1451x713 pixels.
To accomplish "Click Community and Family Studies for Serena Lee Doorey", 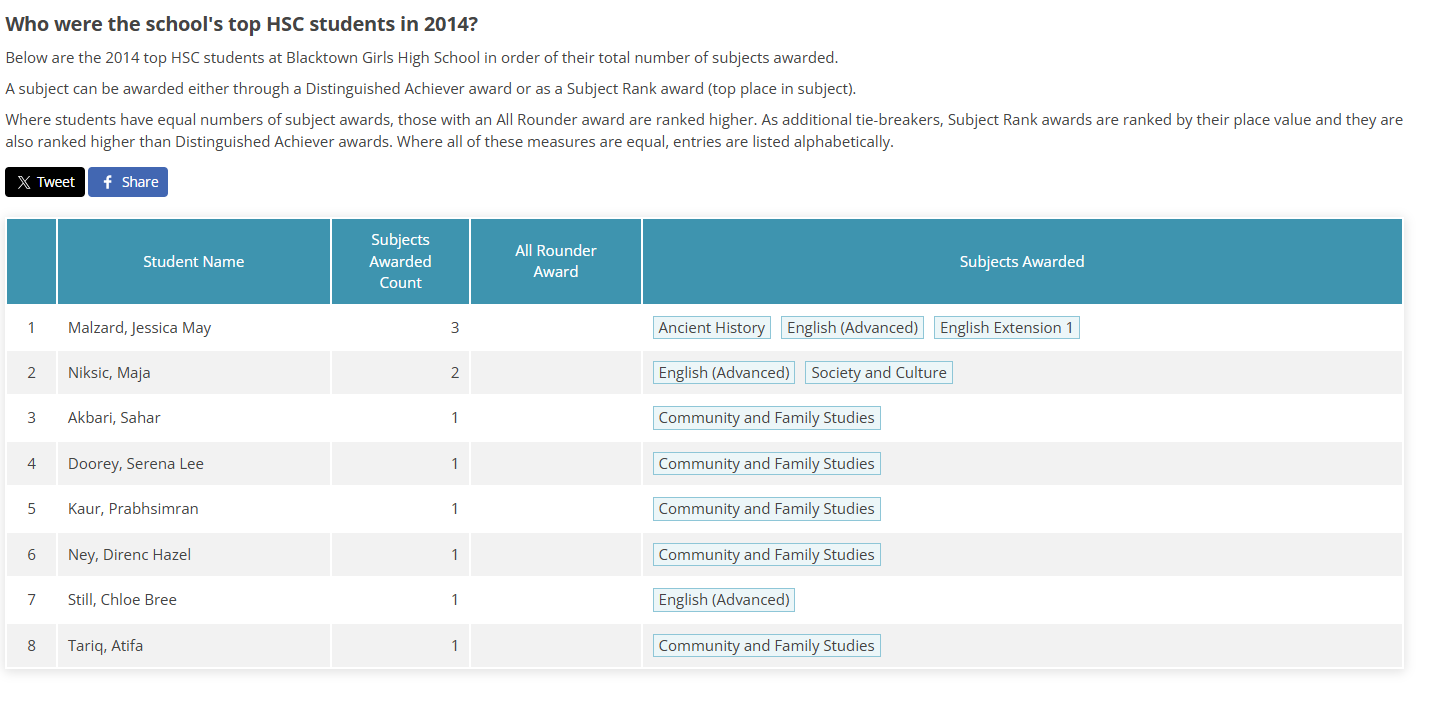I will 767,464.
